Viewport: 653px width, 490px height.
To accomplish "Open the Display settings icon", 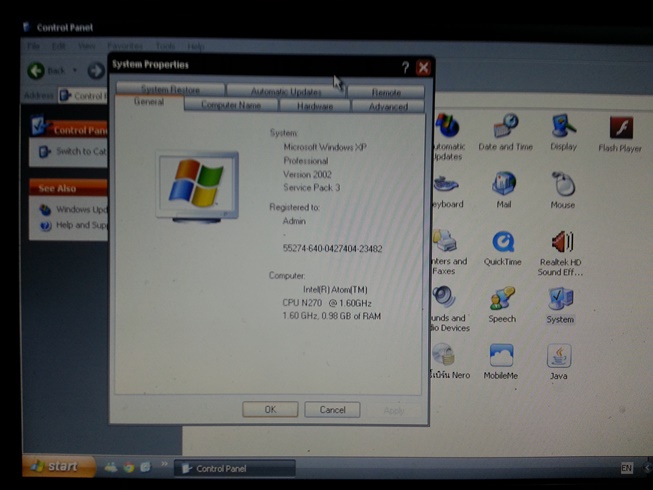I will 563,127.
